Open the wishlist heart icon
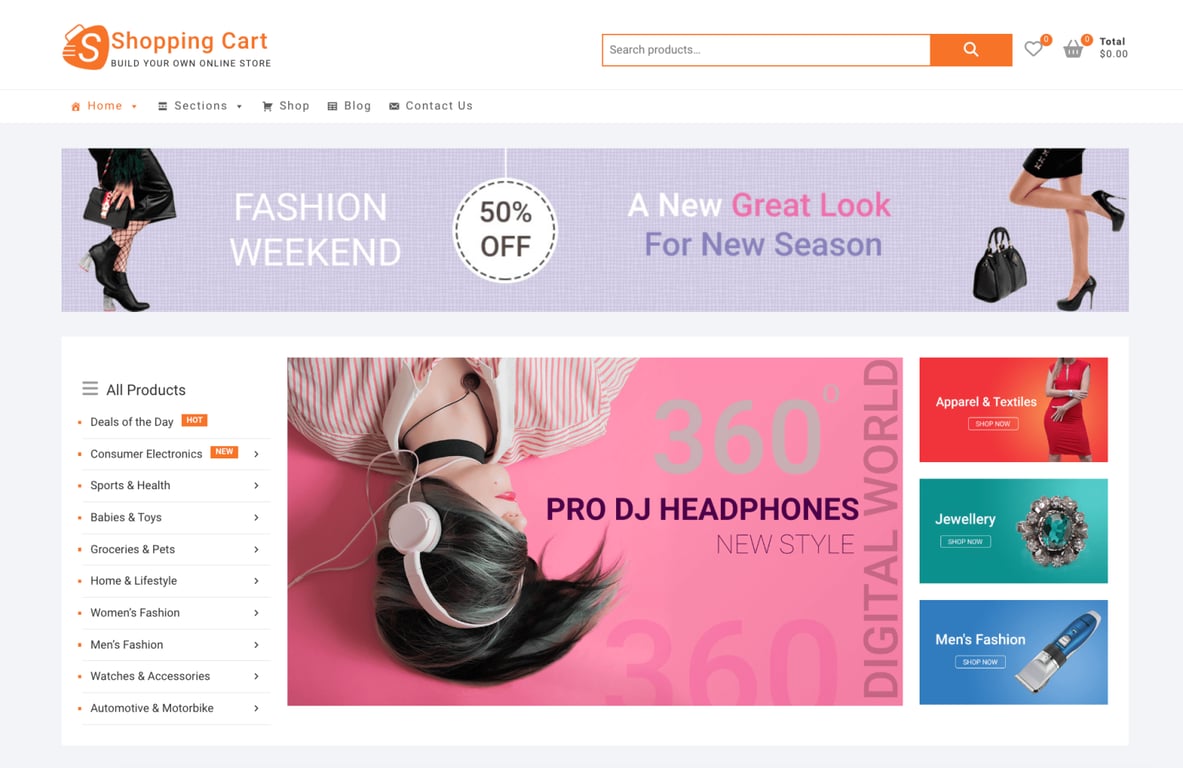The height and width of the screenshot is (768, 1183). point(1033,49)
